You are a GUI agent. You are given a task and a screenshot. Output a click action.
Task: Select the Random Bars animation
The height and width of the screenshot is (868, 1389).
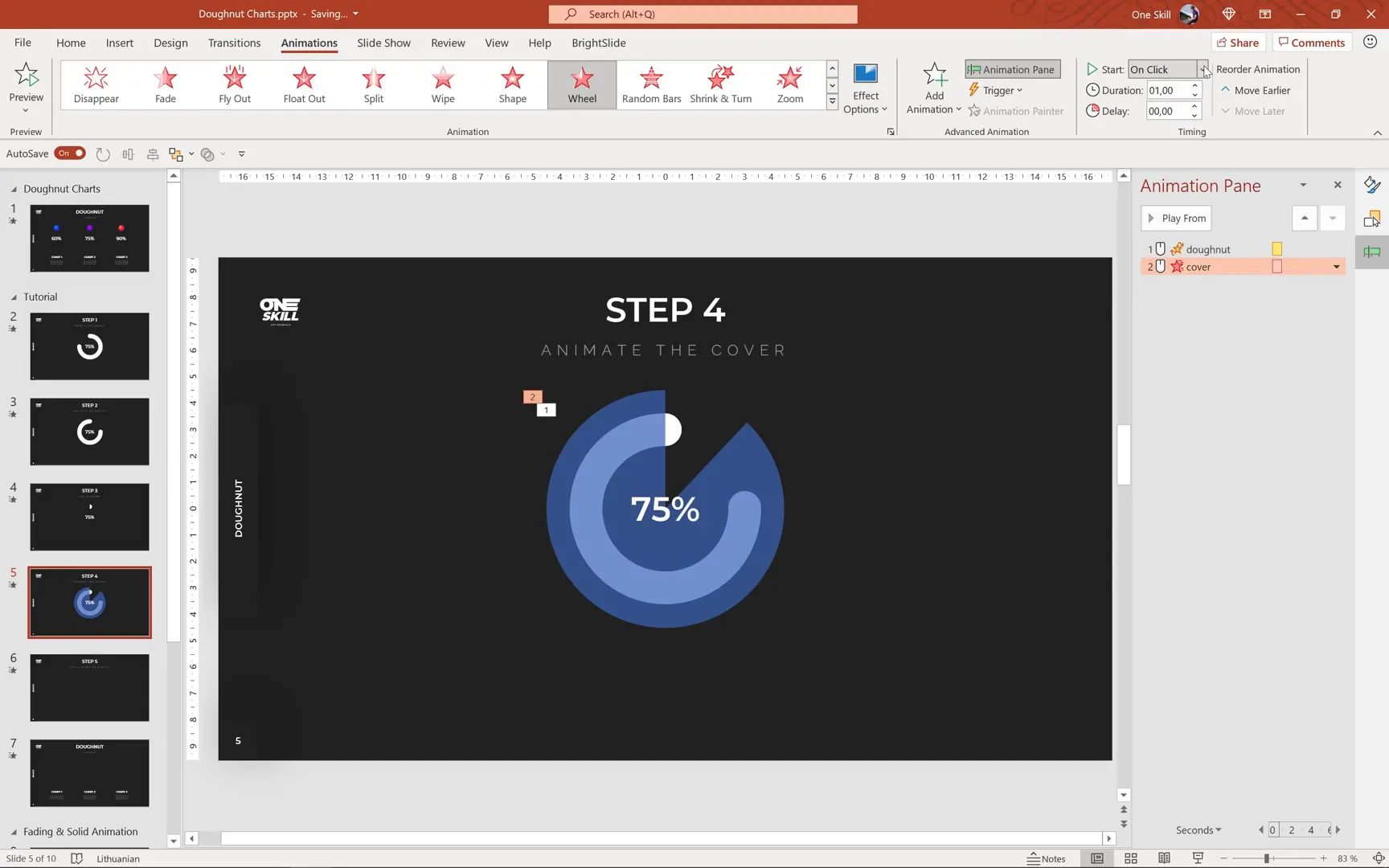(651, 84)
